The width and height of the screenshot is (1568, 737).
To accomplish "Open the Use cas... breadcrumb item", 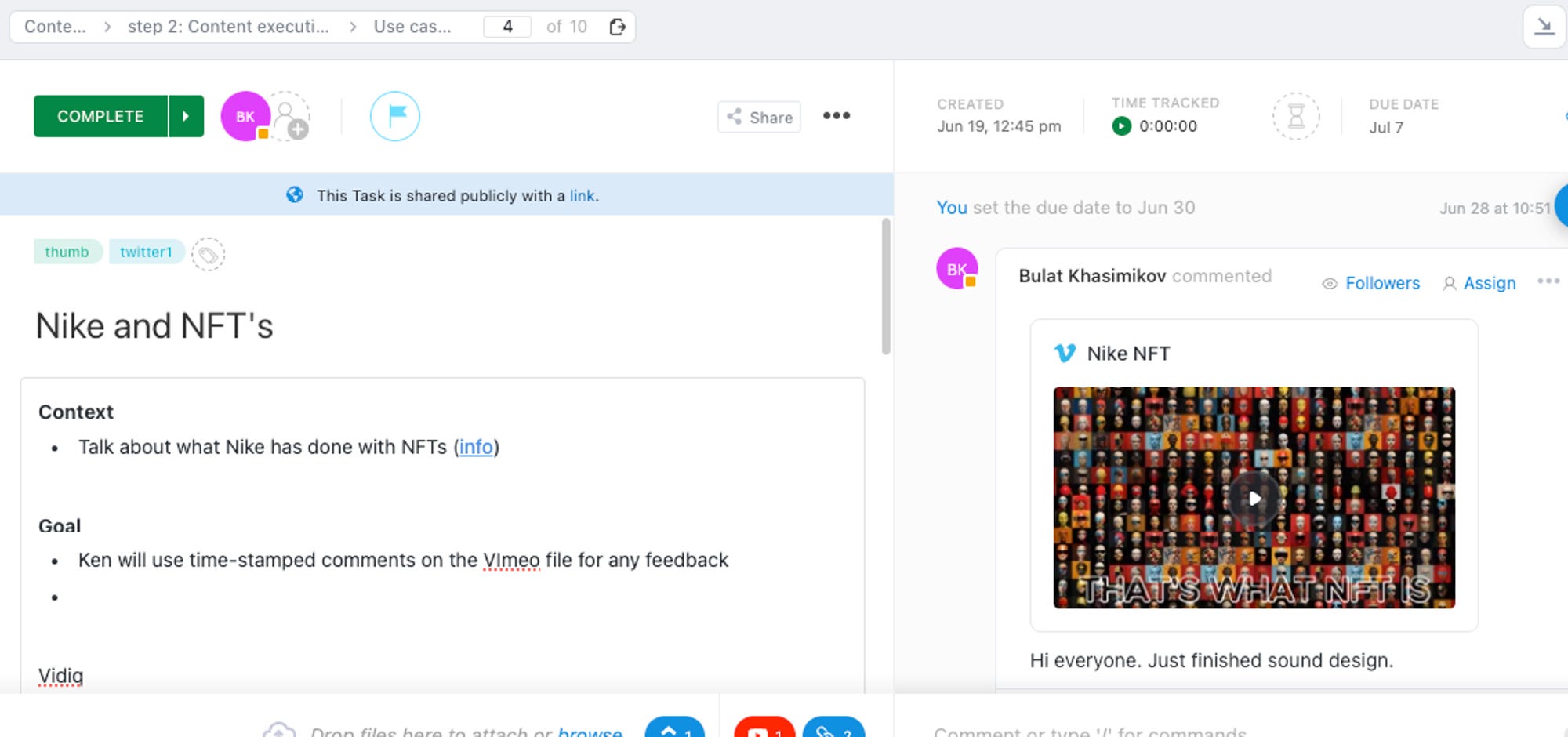I will [x=412, y=27].
